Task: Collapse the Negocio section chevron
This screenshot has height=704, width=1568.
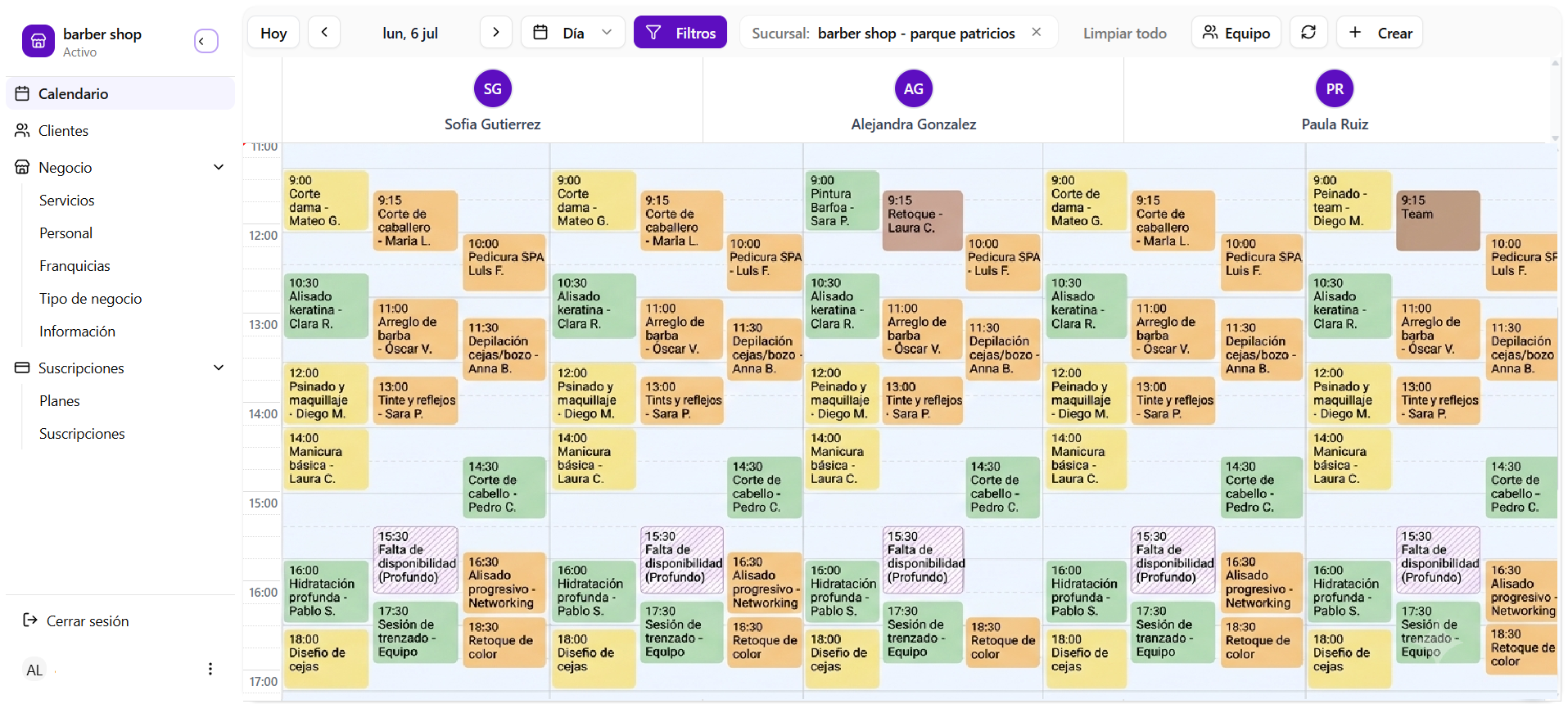Action: click(219, 167)
